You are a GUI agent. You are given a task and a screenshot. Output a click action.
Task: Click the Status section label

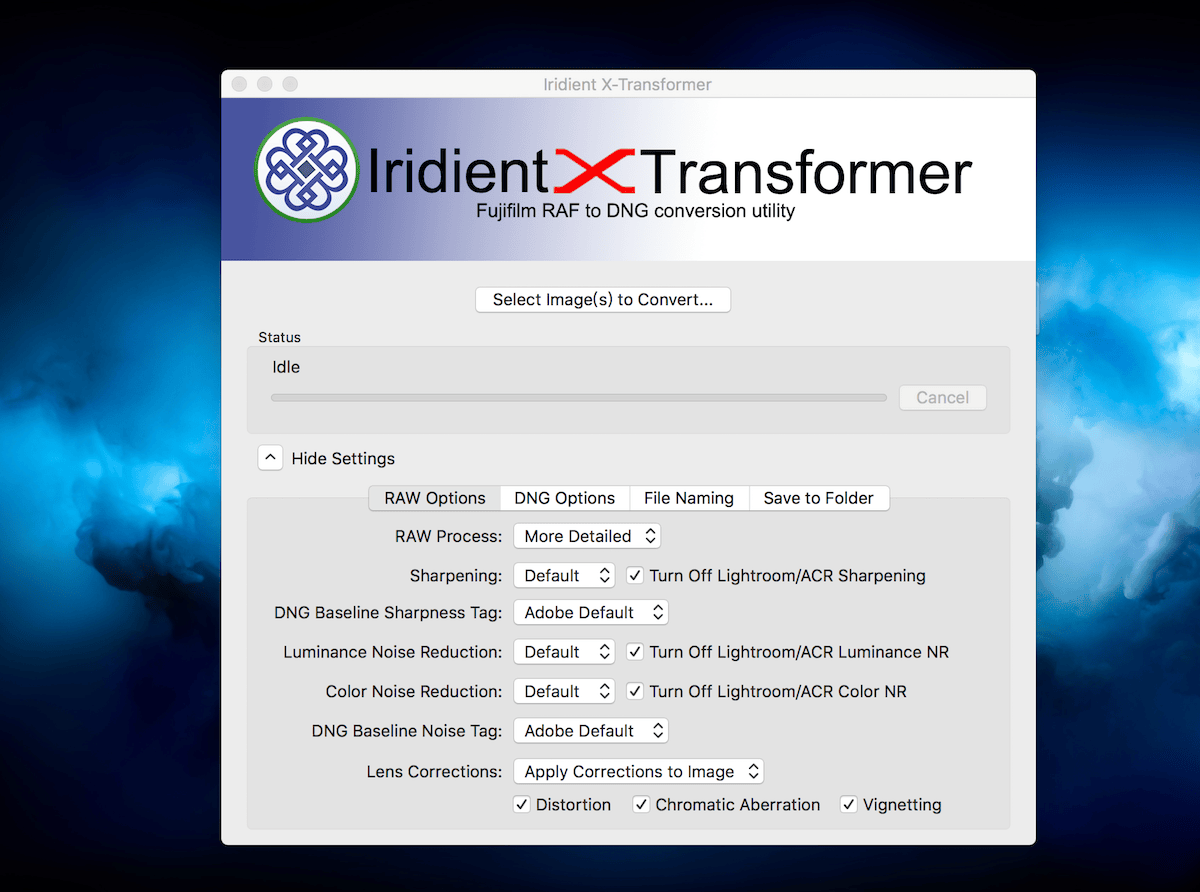click(279, 337)
